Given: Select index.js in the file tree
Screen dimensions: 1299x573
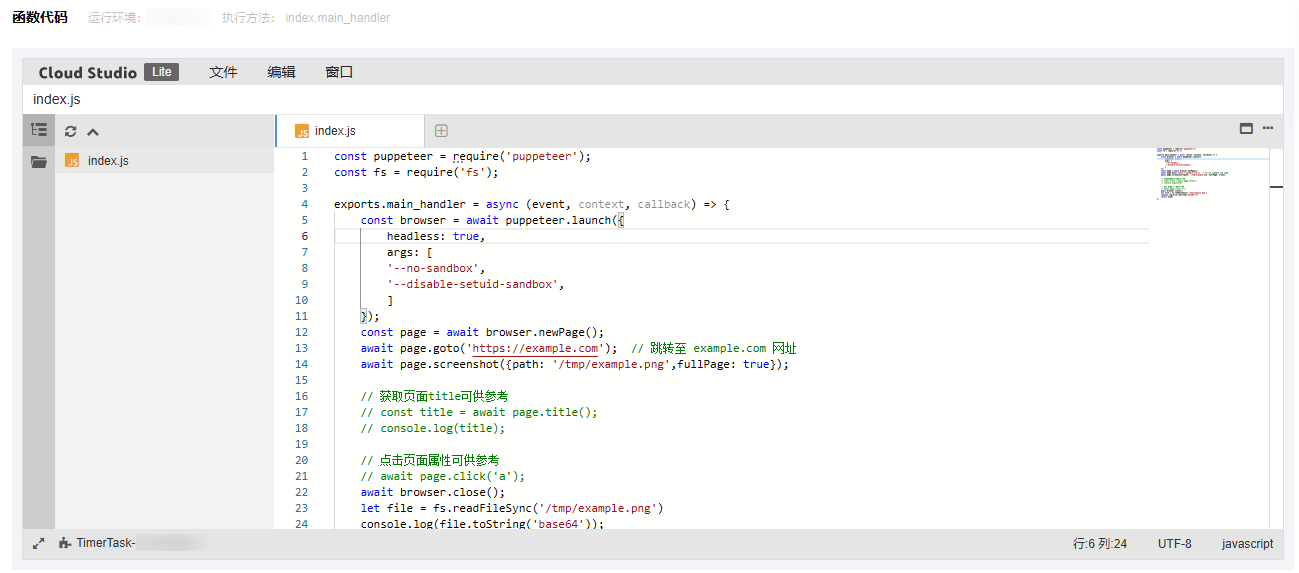Looking at the screenshot, I should click(x=108, y=161).
